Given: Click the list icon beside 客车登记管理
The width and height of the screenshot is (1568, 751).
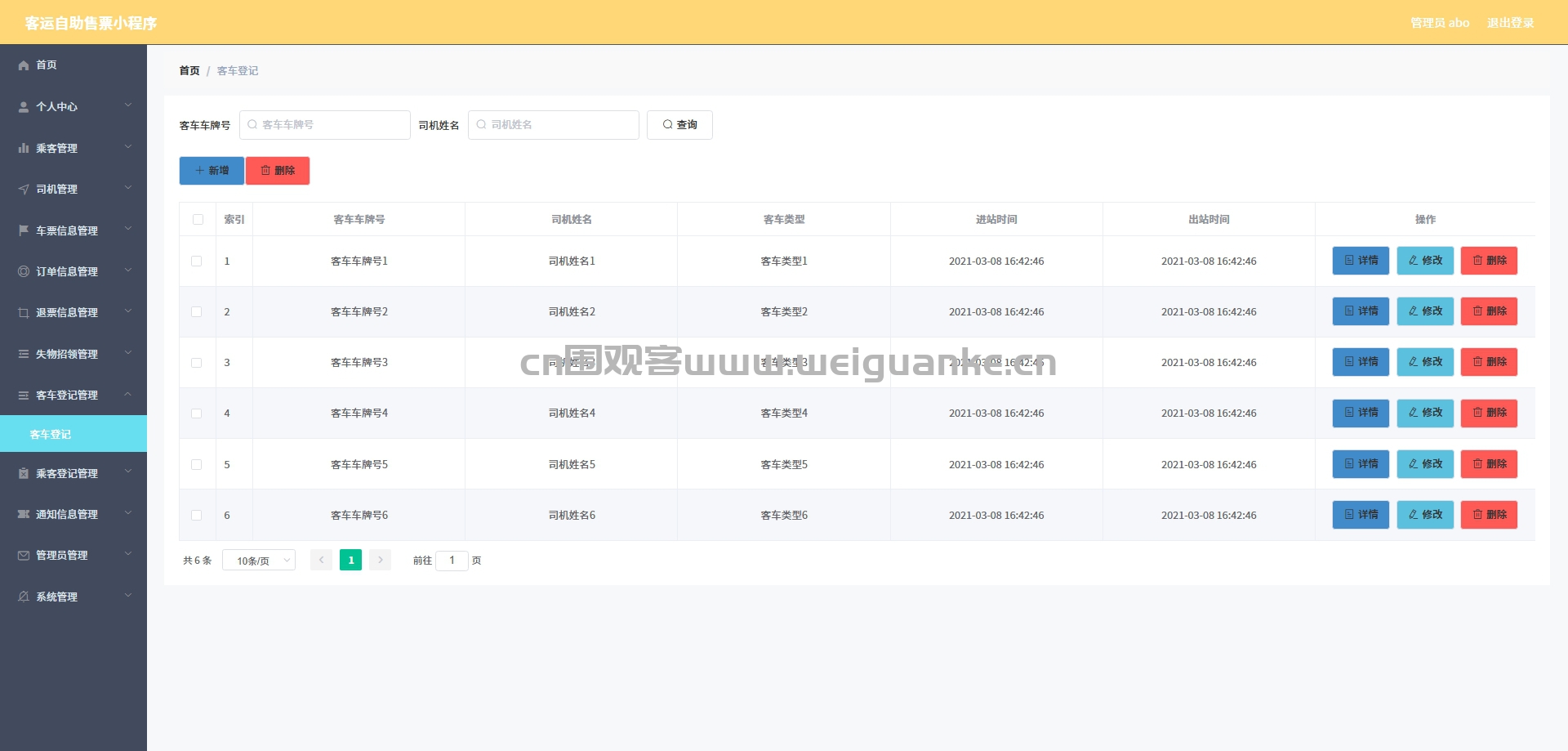Looking at the screenshot, I should tap(24, 395).
